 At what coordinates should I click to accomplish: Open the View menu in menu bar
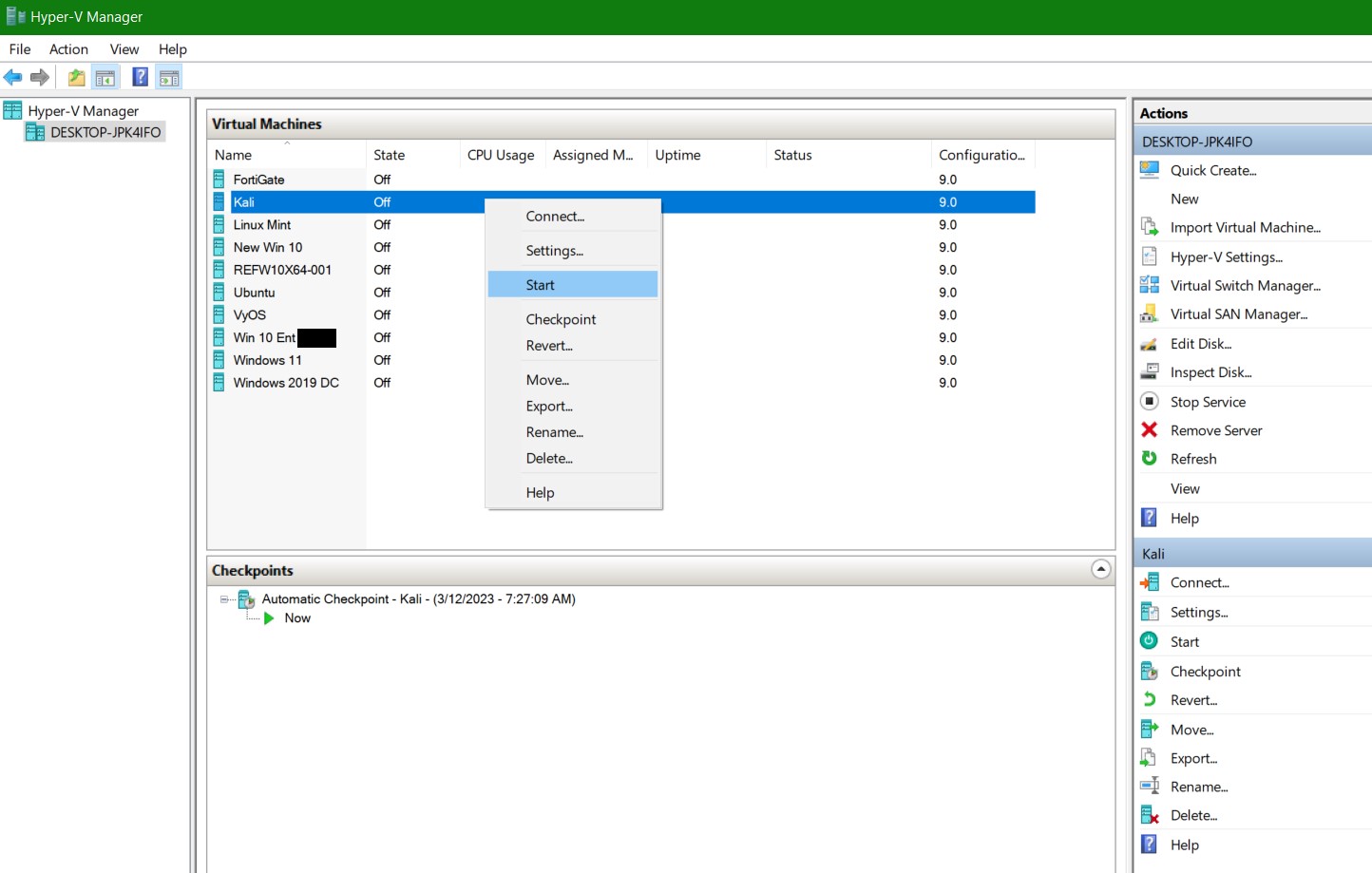(124, 49)
